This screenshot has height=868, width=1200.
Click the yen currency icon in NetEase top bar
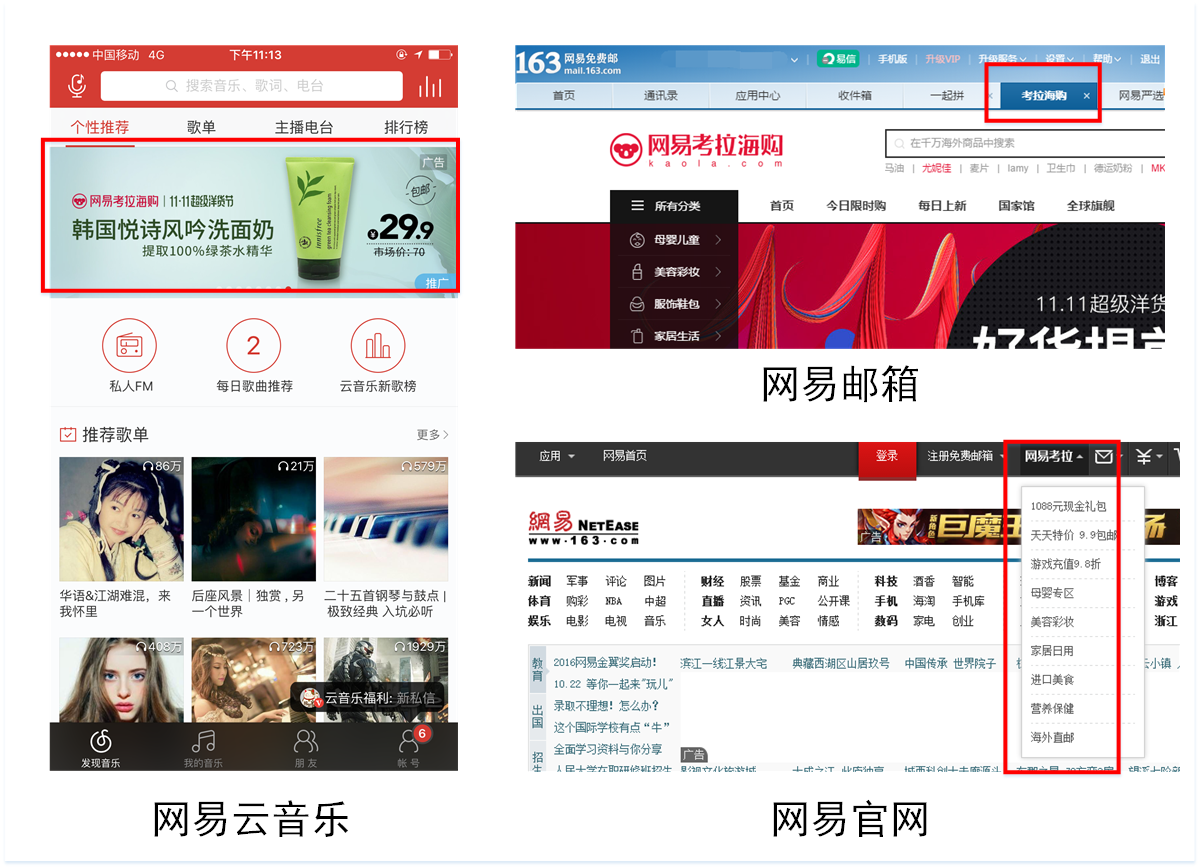(1144, 457)
